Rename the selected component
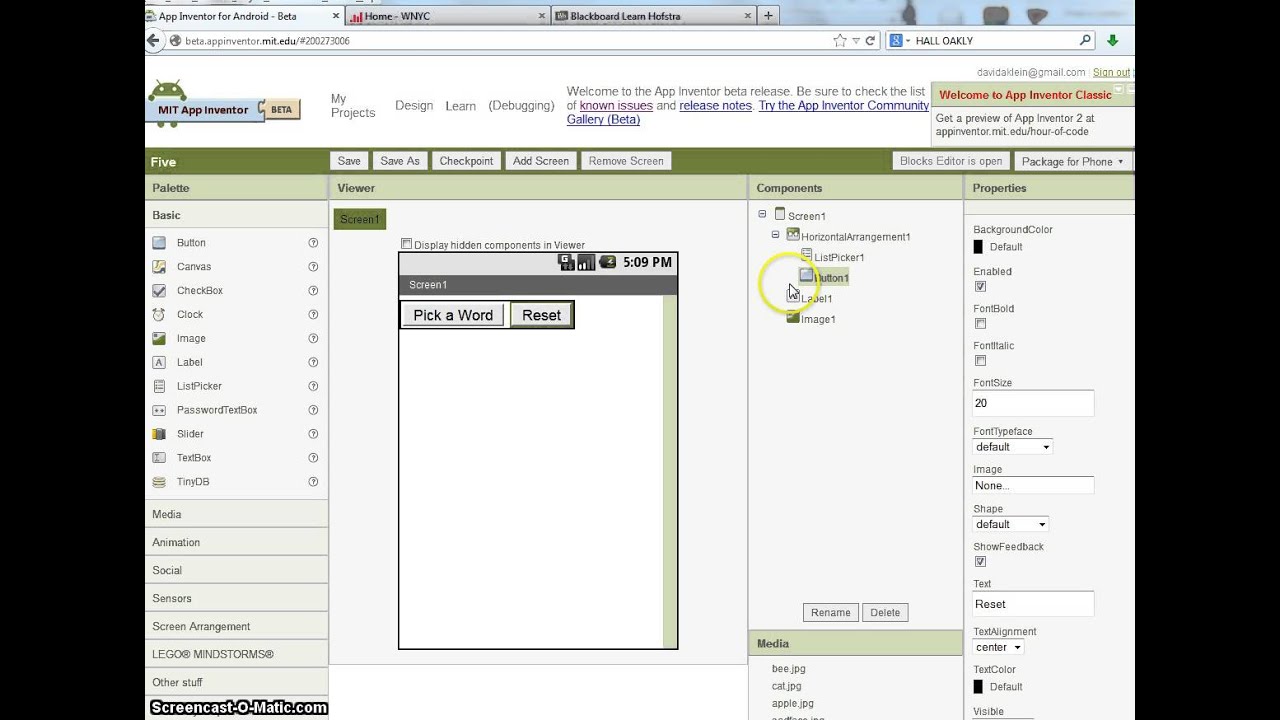Viewport: 1280px width, 720px height. point(830,612)
